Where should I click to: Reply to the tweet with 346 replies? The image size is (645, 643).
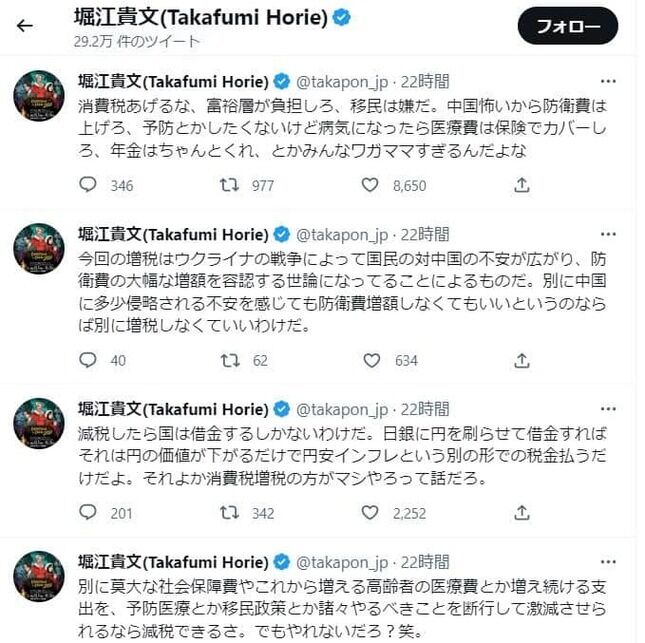click(88, 185)
